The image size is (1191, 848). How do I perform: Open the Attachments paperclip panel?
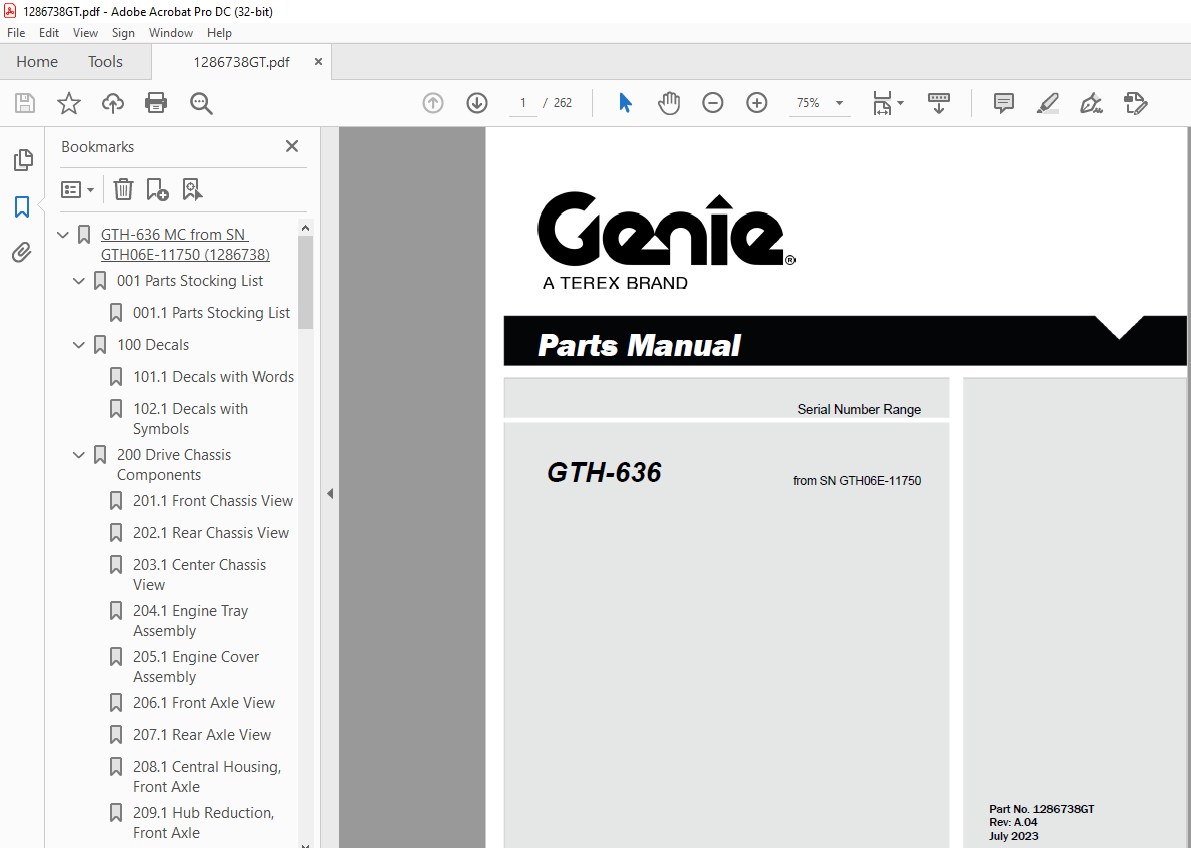[22, 252]
